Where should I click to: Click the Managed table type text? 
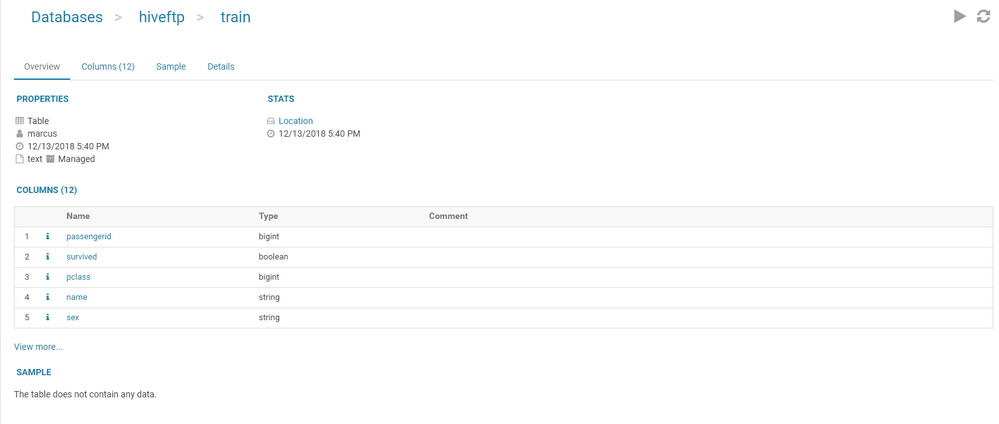76,159
